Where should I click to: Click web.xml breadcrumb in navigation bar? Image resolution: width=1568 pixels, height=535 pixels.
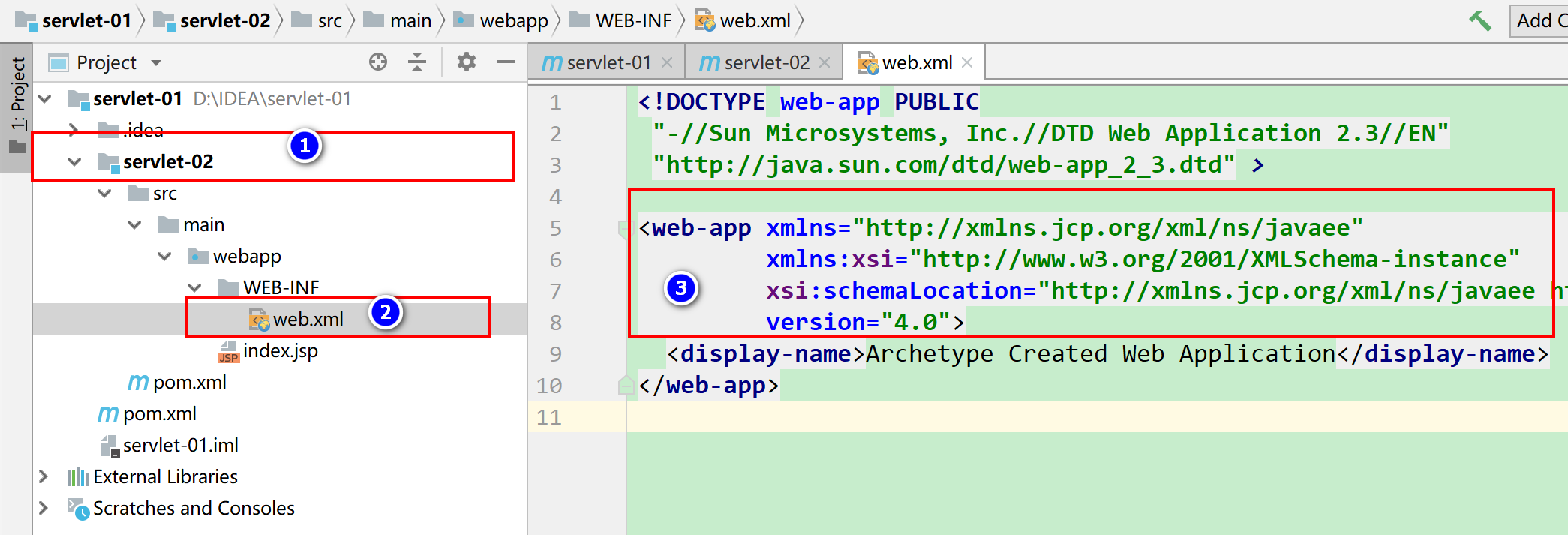(x=743, y=20)
